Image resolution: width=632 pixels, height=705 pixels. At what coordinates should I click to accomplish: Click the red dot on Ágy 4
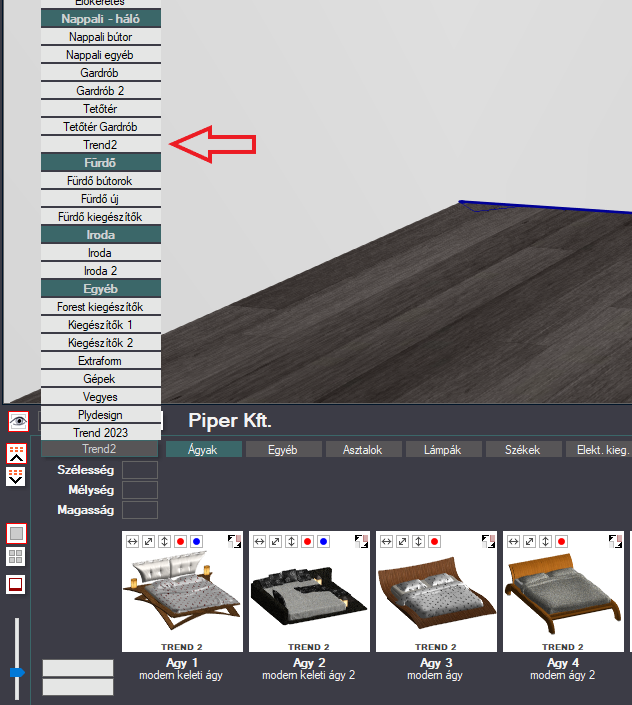pos(561,541)
